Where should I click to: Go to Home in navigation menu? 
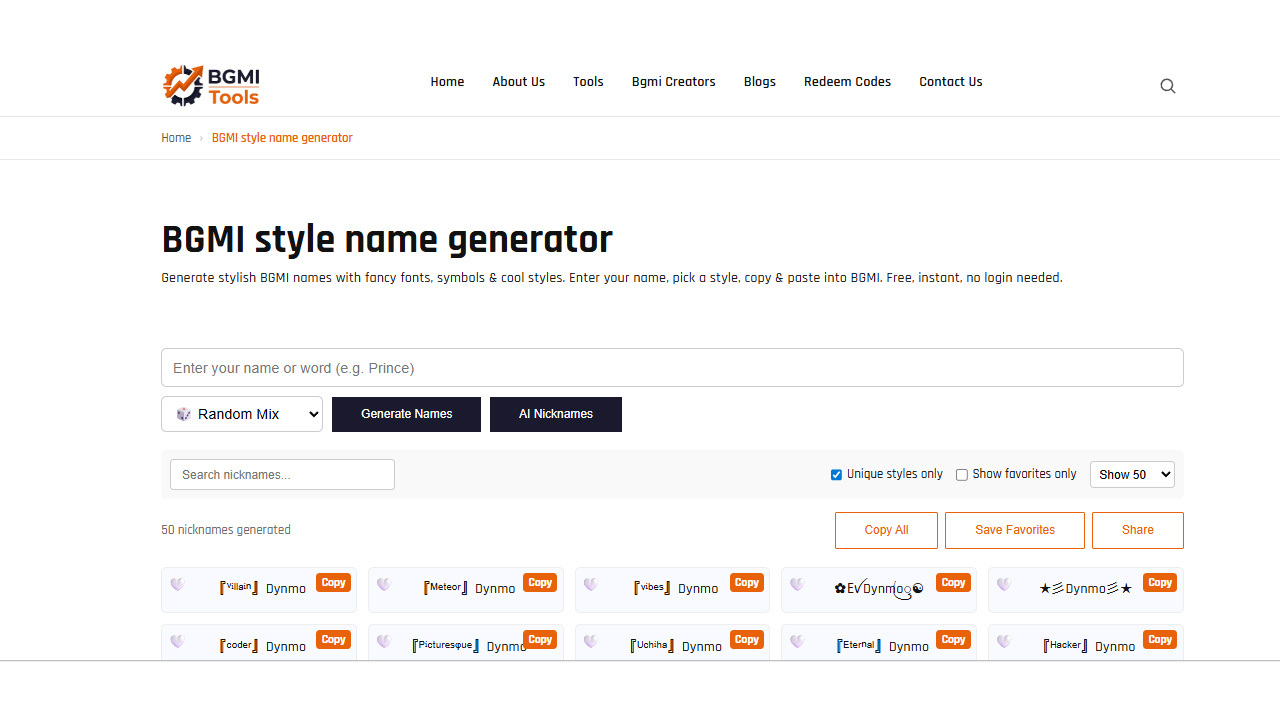click(447, 82)
